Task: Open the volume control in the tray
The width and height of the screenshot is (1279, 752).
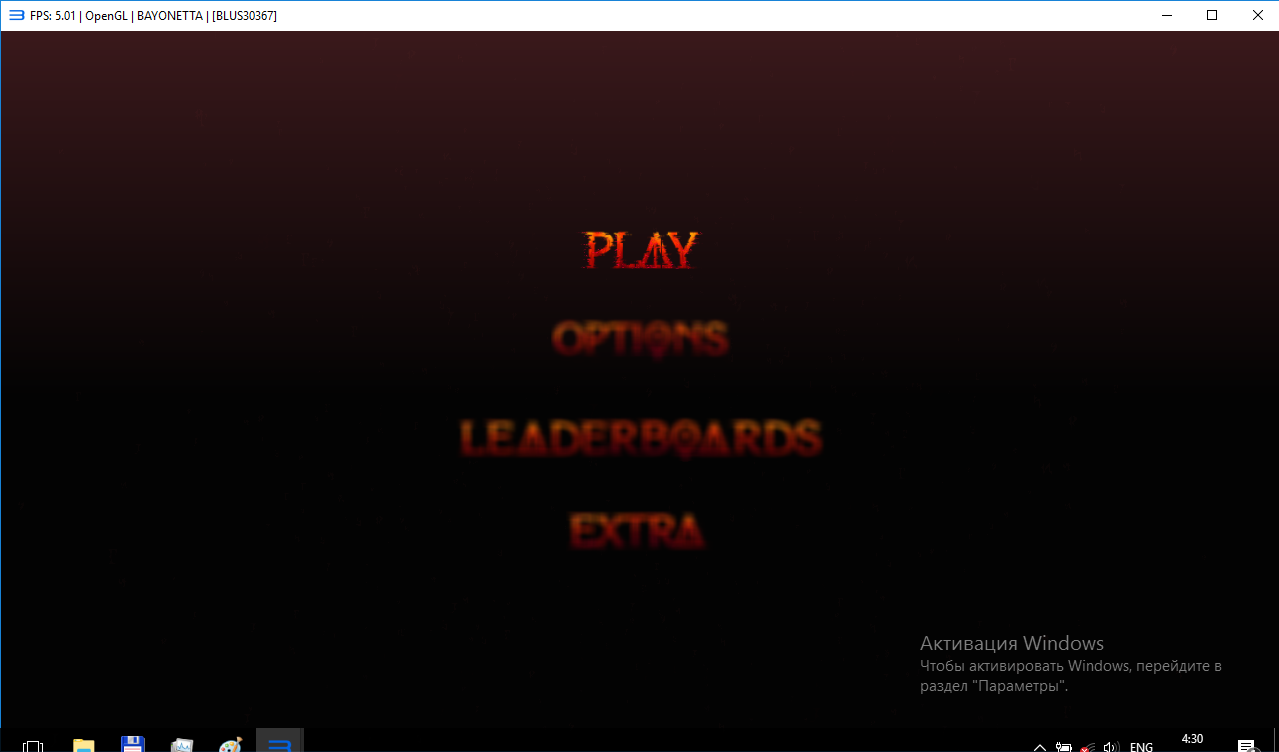Action: click(1110, 746)
